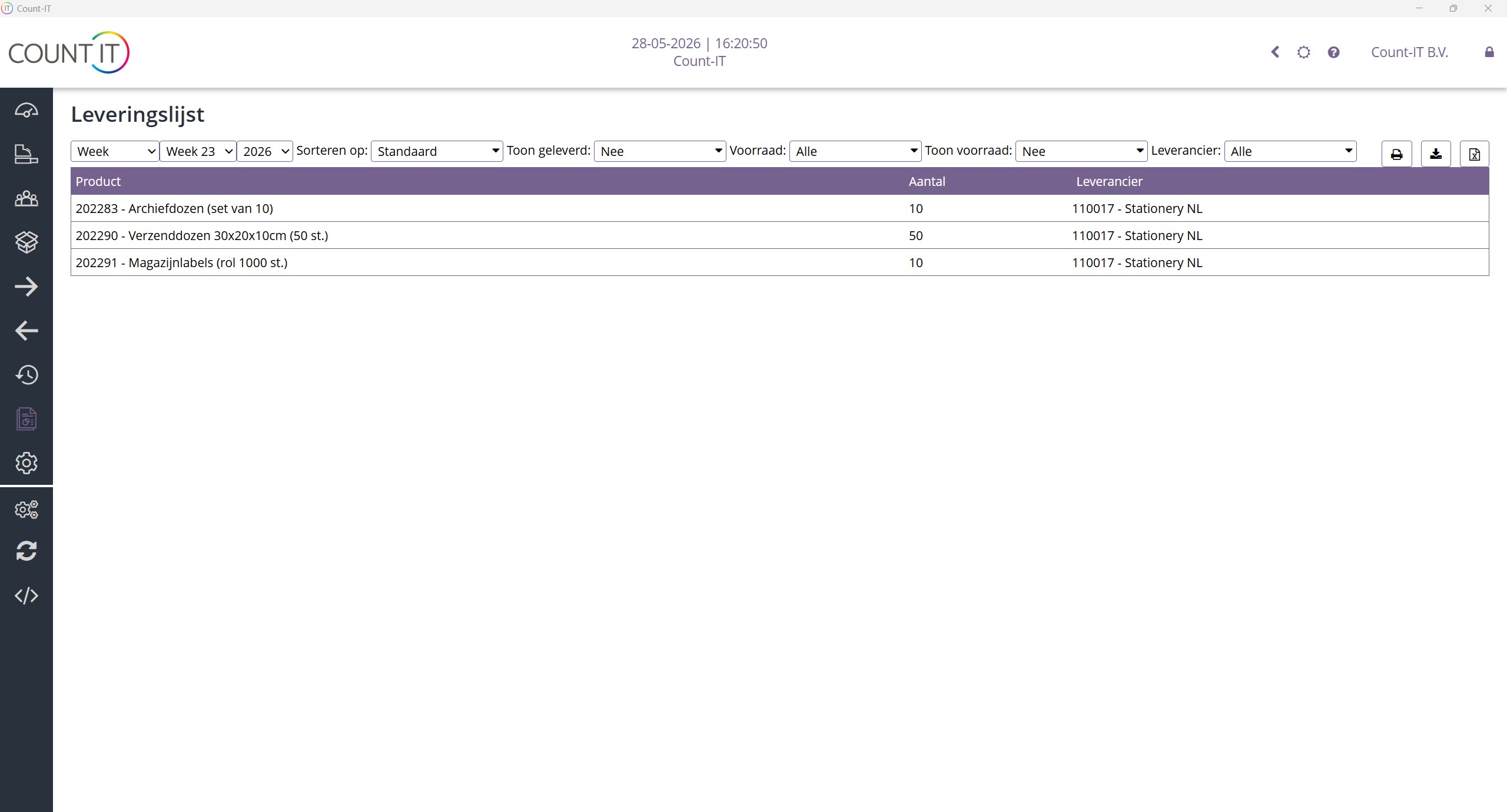Click the sync refresh icon in sidebar
Image resolution: width=1507 pixels, height=812 pixels.
point(26,551)
